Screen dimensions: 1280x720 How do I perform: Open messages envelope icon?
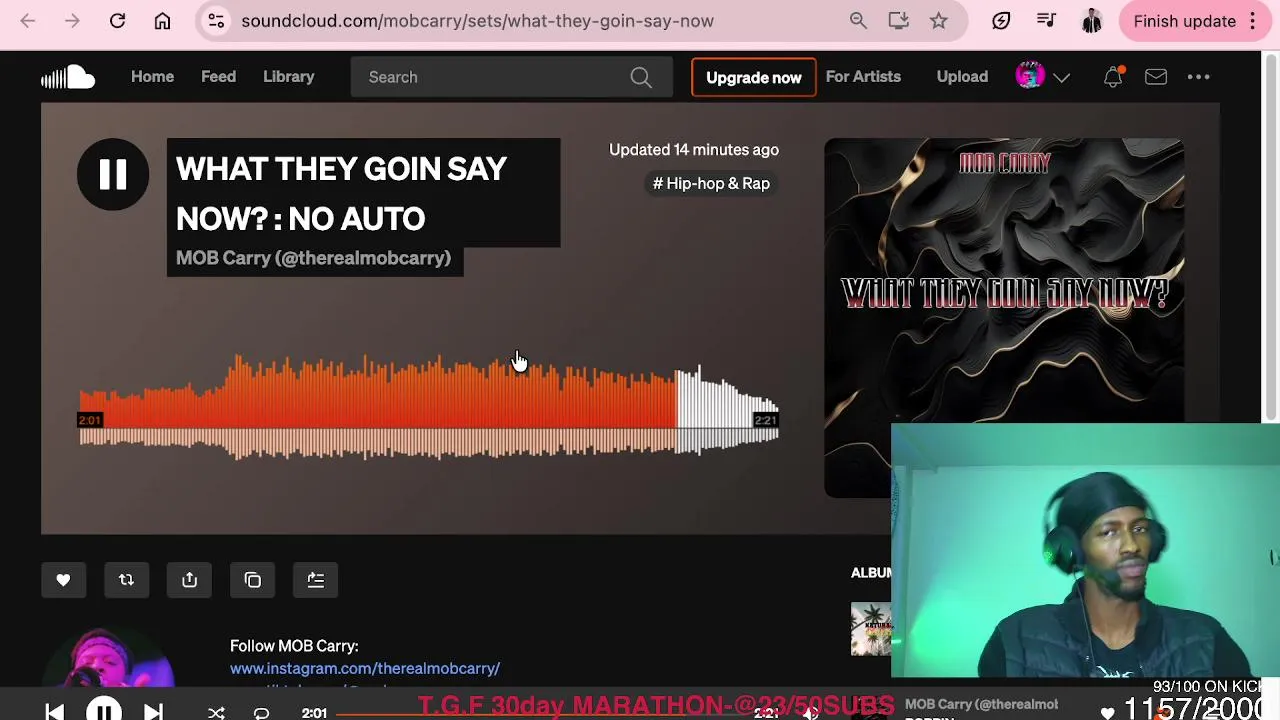[x=1156, y=77]
